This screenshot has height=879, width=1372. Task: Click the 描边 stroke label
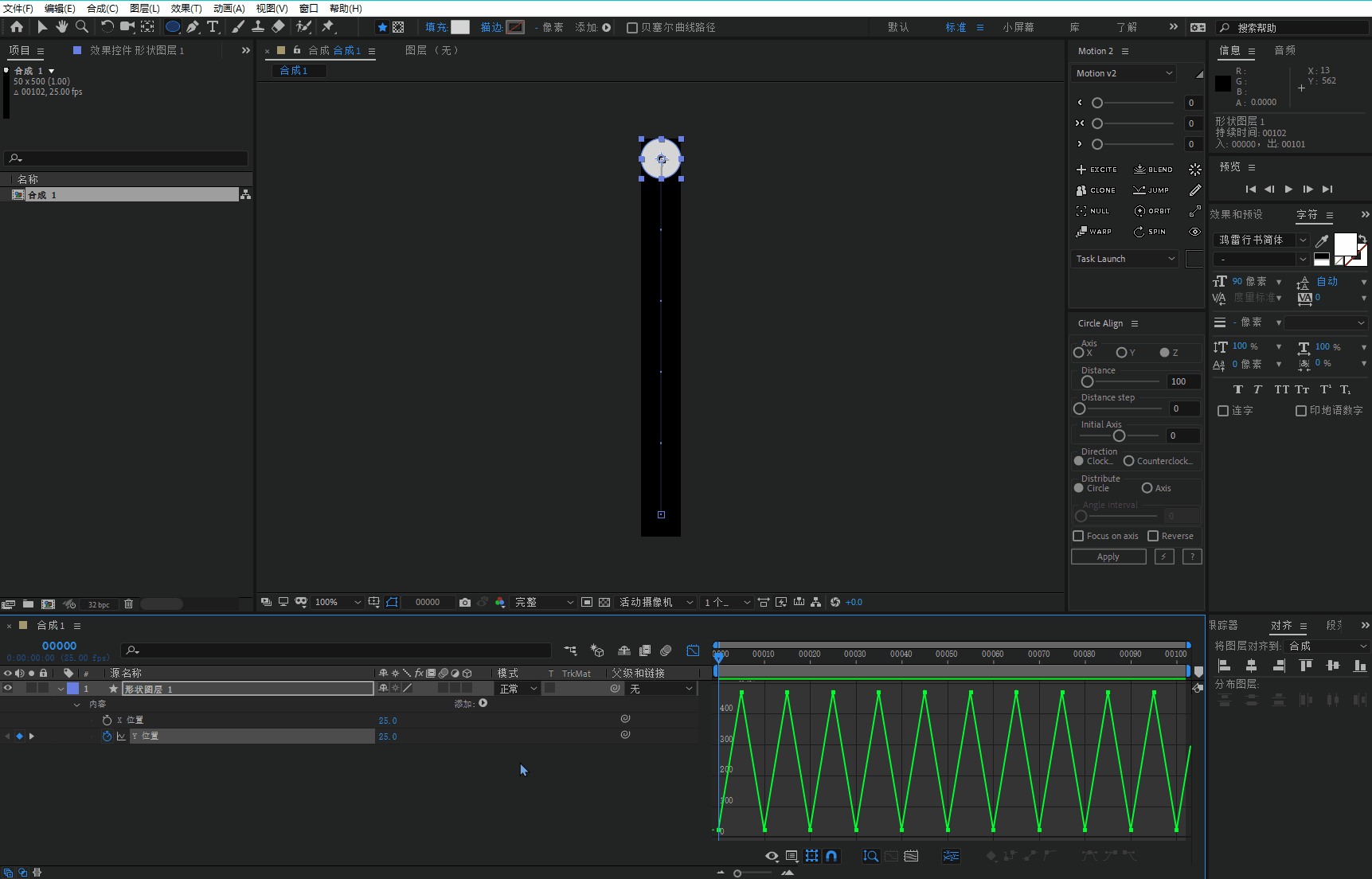pos(491,27)
